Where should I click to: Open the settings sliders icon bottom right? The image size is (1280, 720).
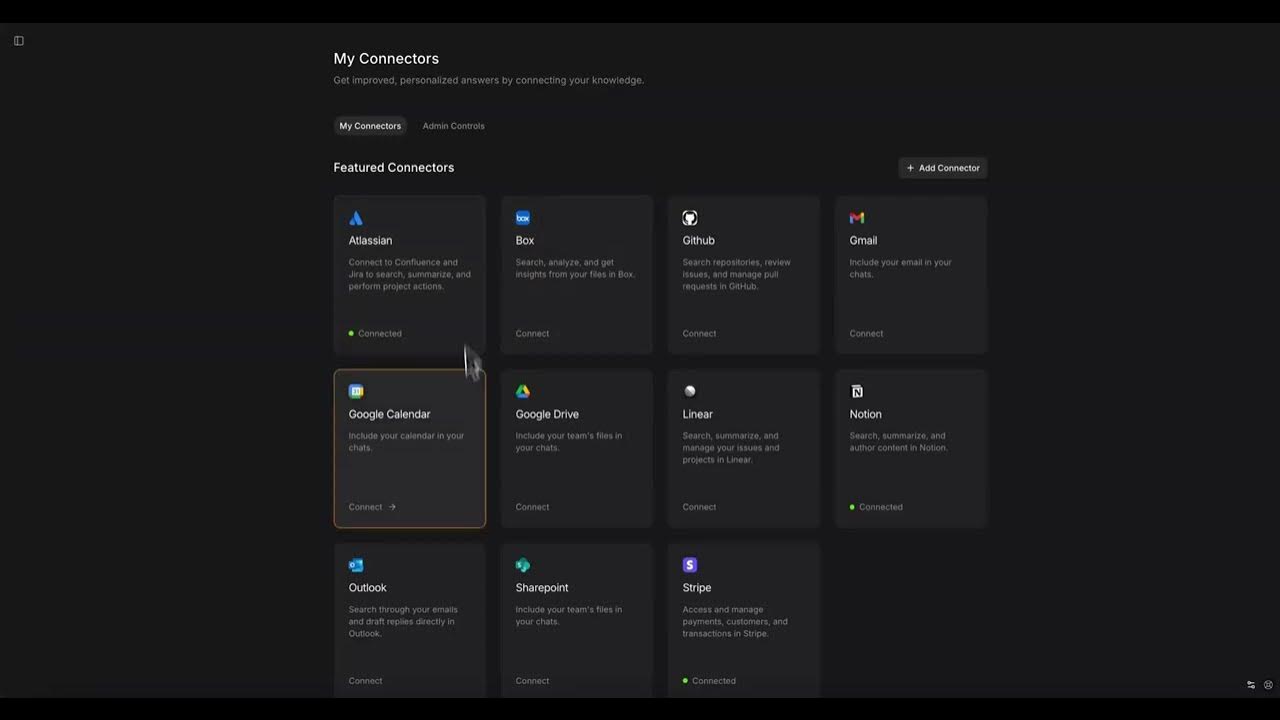pyautogui.click(x=1251, y=685)
